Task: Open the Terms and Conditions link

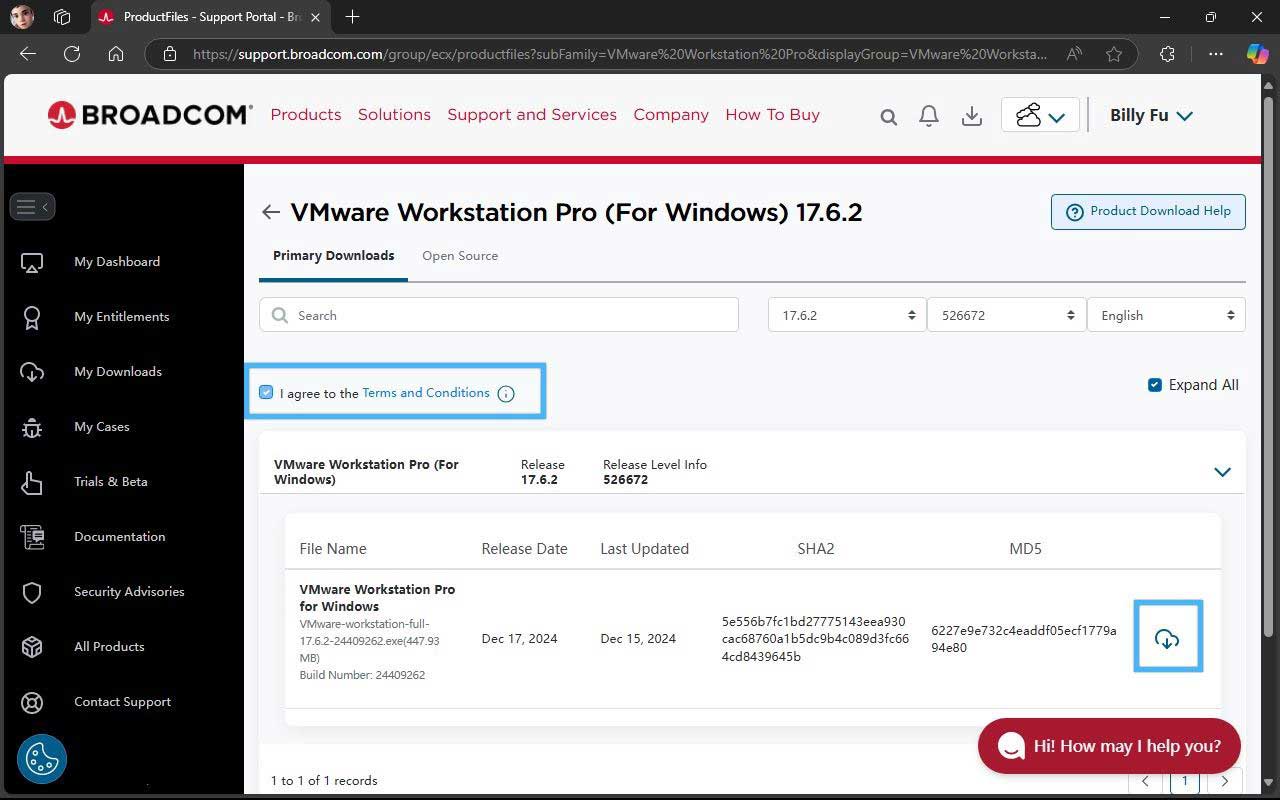Action: pyautogui.click(x=425, y=392)
